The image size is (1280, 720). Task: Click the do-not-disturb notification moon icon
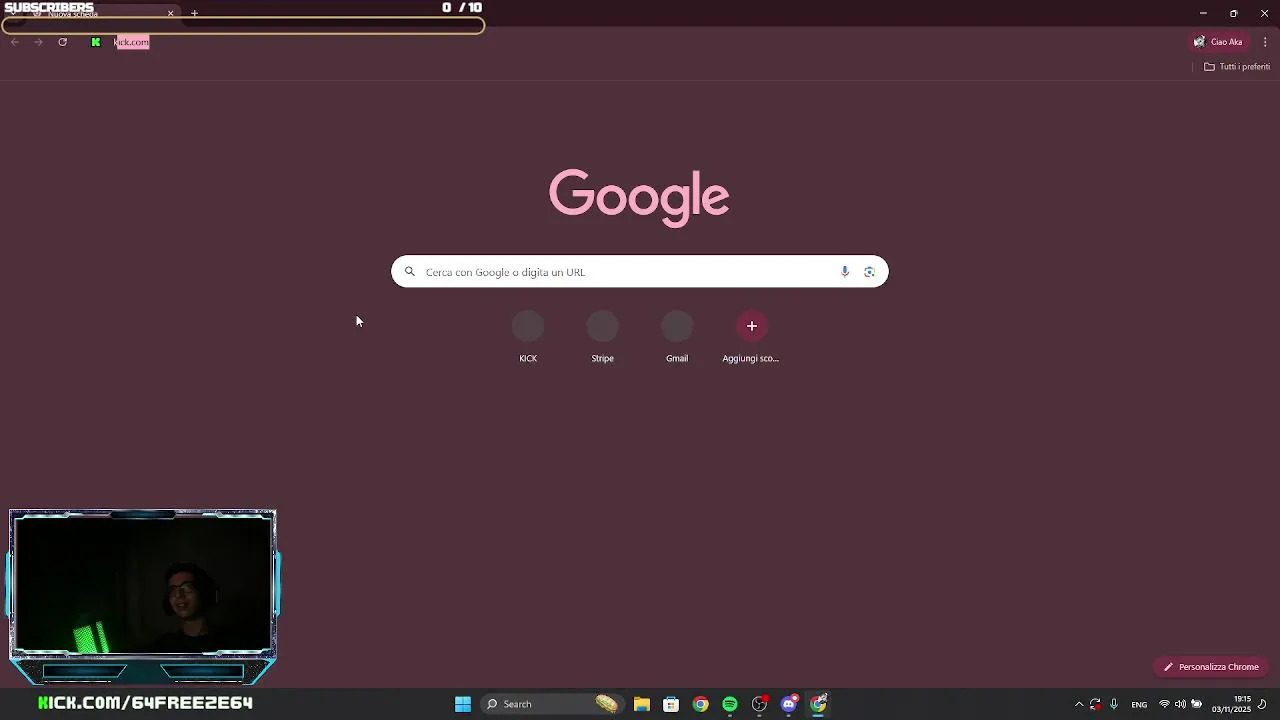[x=1262, y=704]
